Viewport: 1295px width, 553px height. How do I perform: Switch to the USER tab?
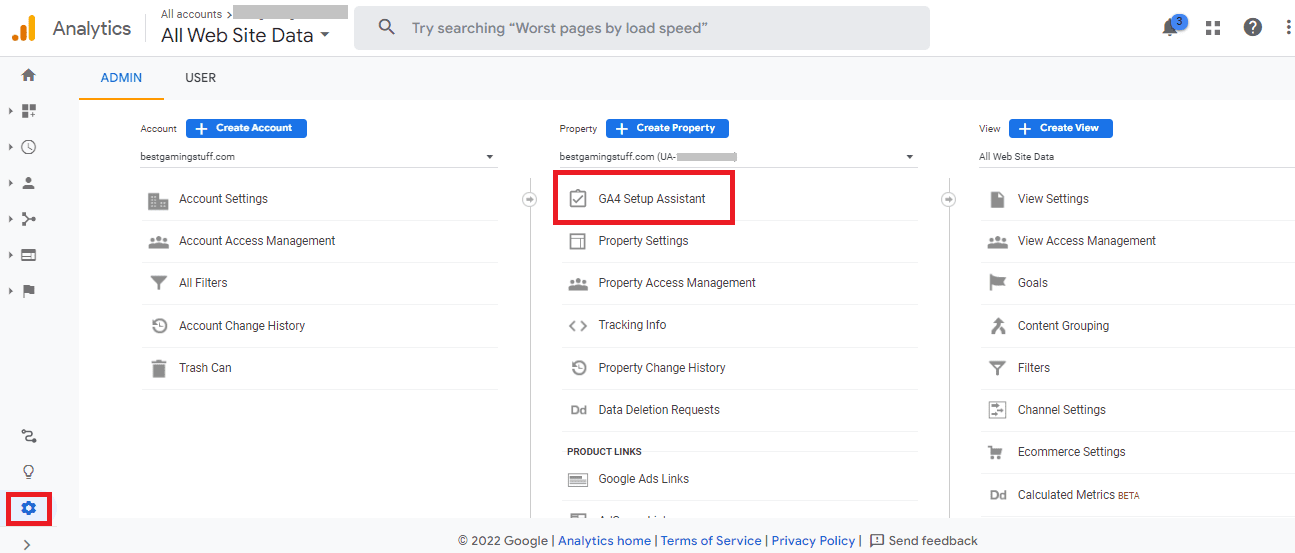(201, 78)
